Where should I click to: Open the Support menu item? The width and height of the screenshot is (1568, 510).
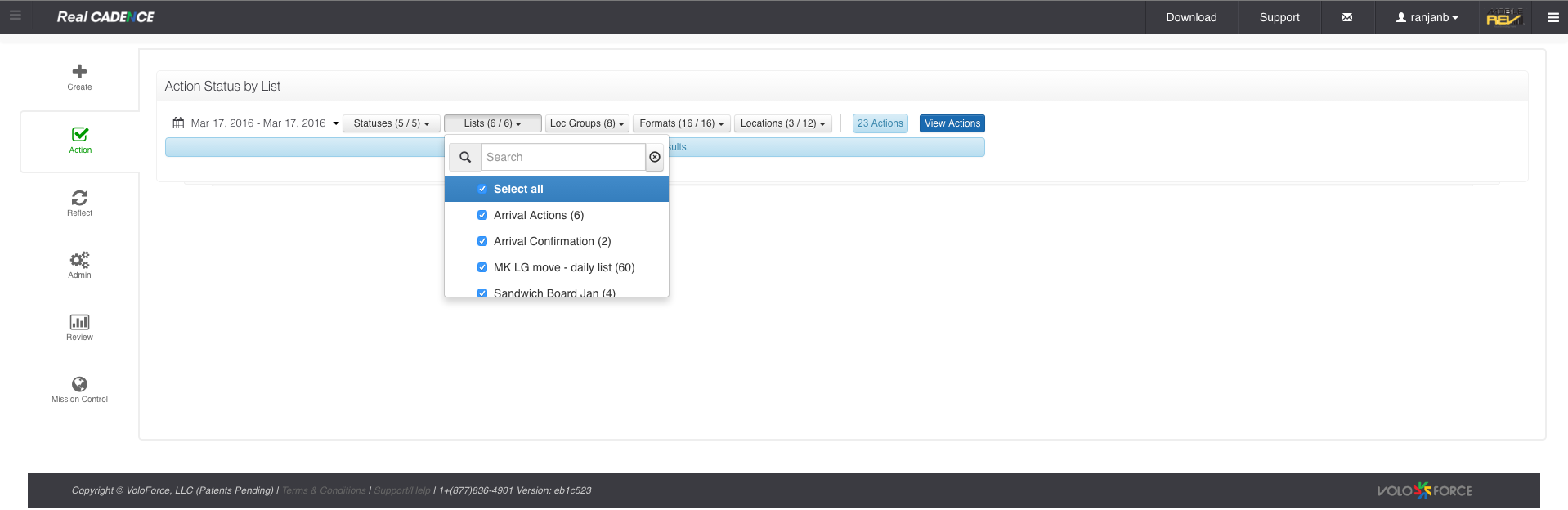[1279, 17]
